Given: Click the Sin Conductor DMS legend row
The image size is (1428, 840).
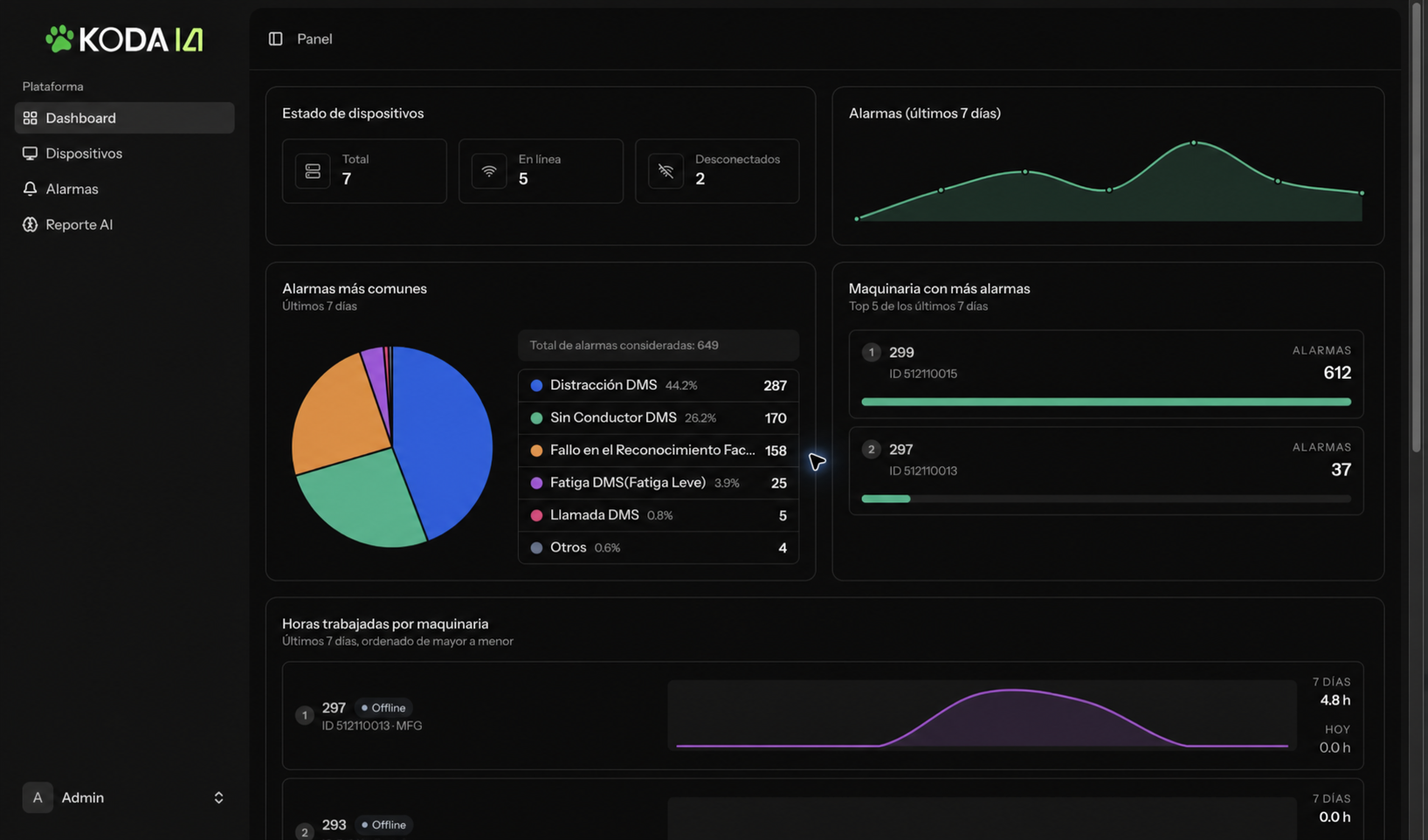Looking at the screenshot, I should coord(658,418).
